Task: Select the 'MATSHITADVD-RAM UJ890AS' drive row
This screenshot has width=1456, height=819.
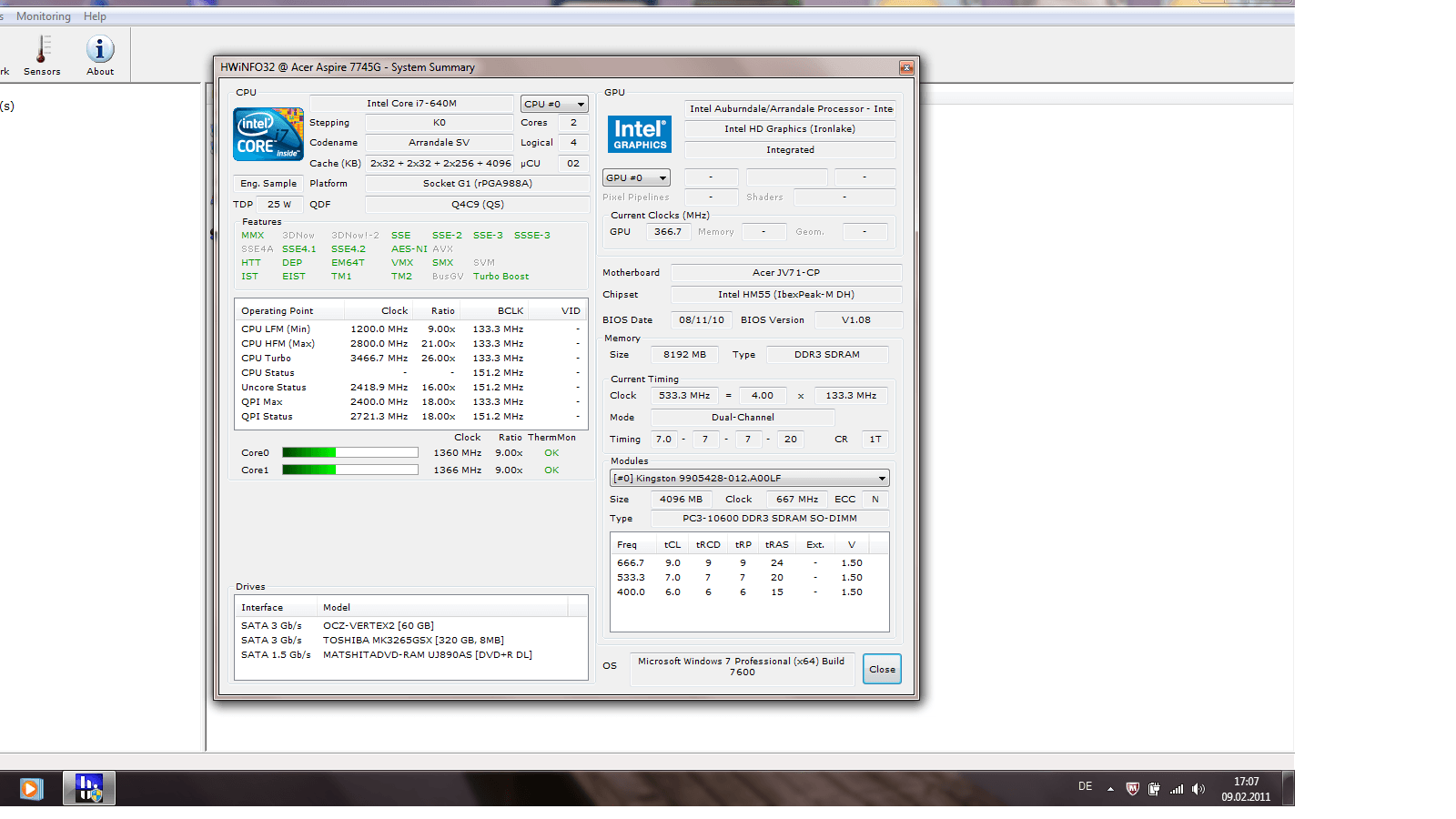Action: [x=411, y=655]
